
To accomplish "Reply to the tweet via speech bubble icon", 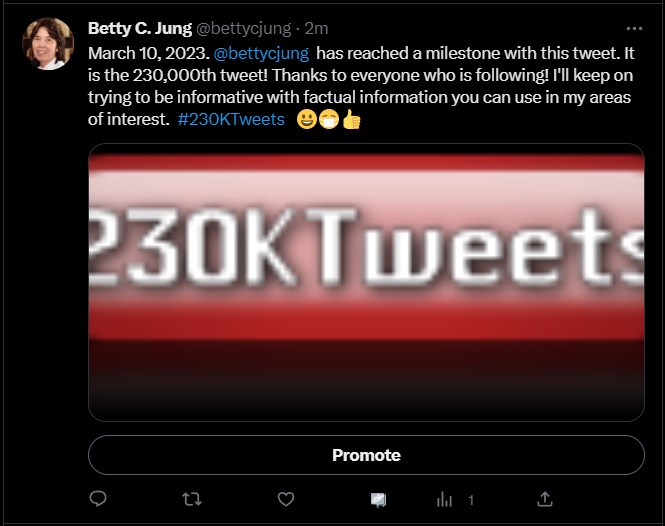I will 98,498.
